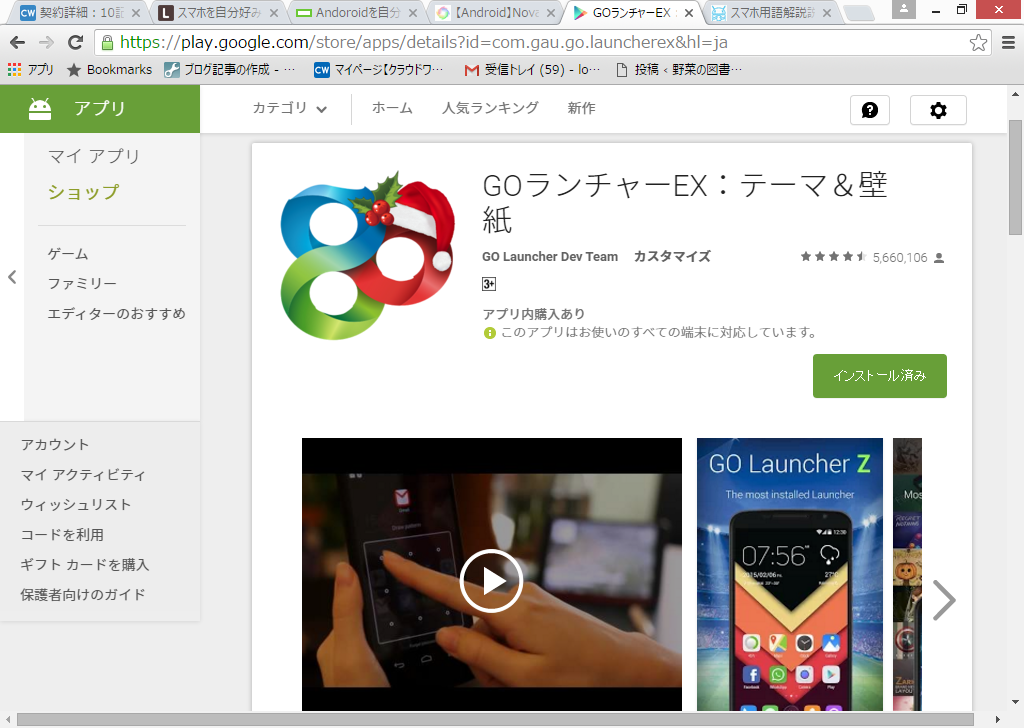Play the GO Launcher promo video
This screenshot has height=728, width=1024.
(491, 580)
